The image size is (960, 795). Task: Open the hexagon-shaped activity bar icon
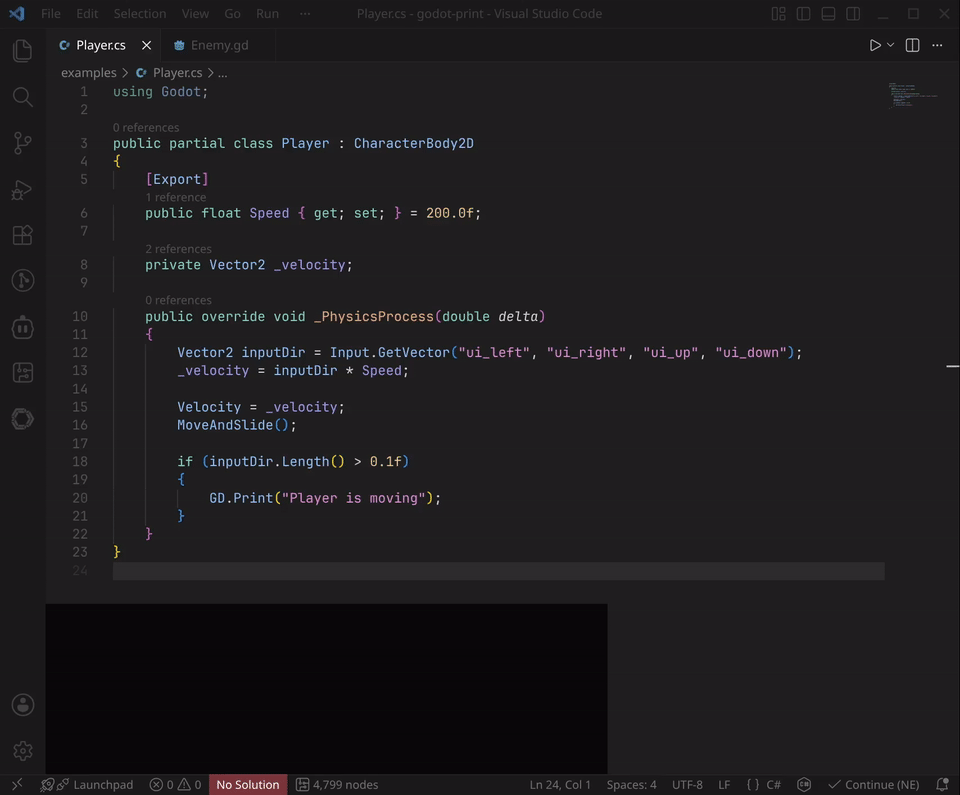[x=23, y=419]
